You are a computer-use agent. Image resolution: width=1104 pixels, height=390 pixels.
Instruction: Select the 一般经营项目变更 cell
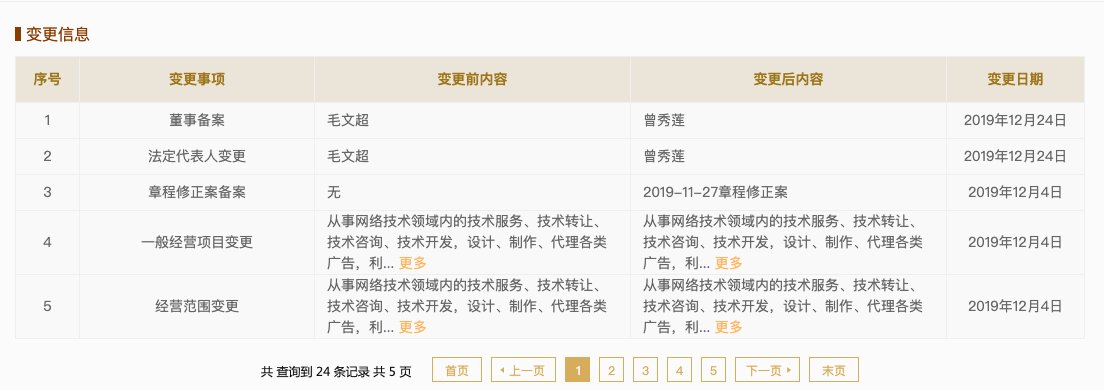196,242
